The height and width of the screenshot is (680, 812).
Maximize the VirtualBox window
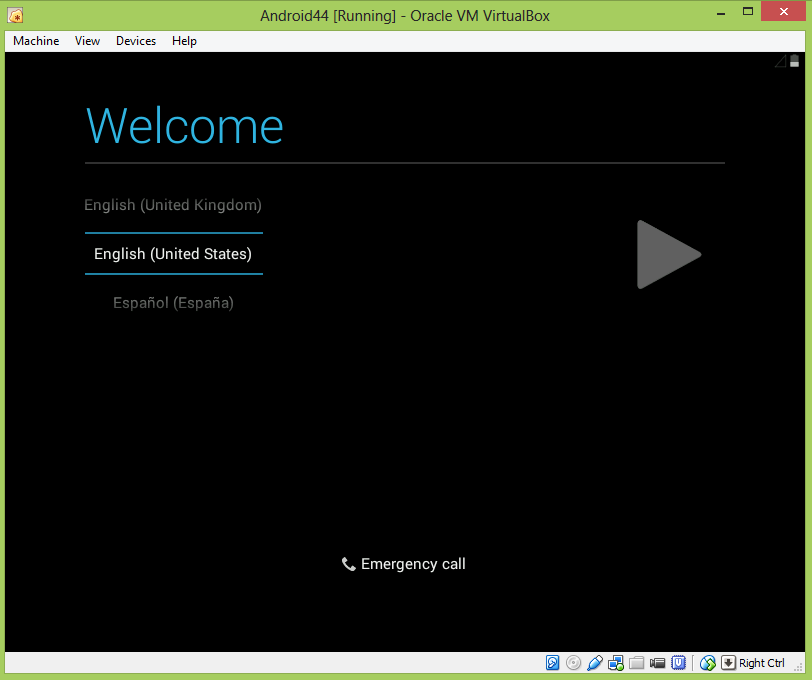pos(748,11)
